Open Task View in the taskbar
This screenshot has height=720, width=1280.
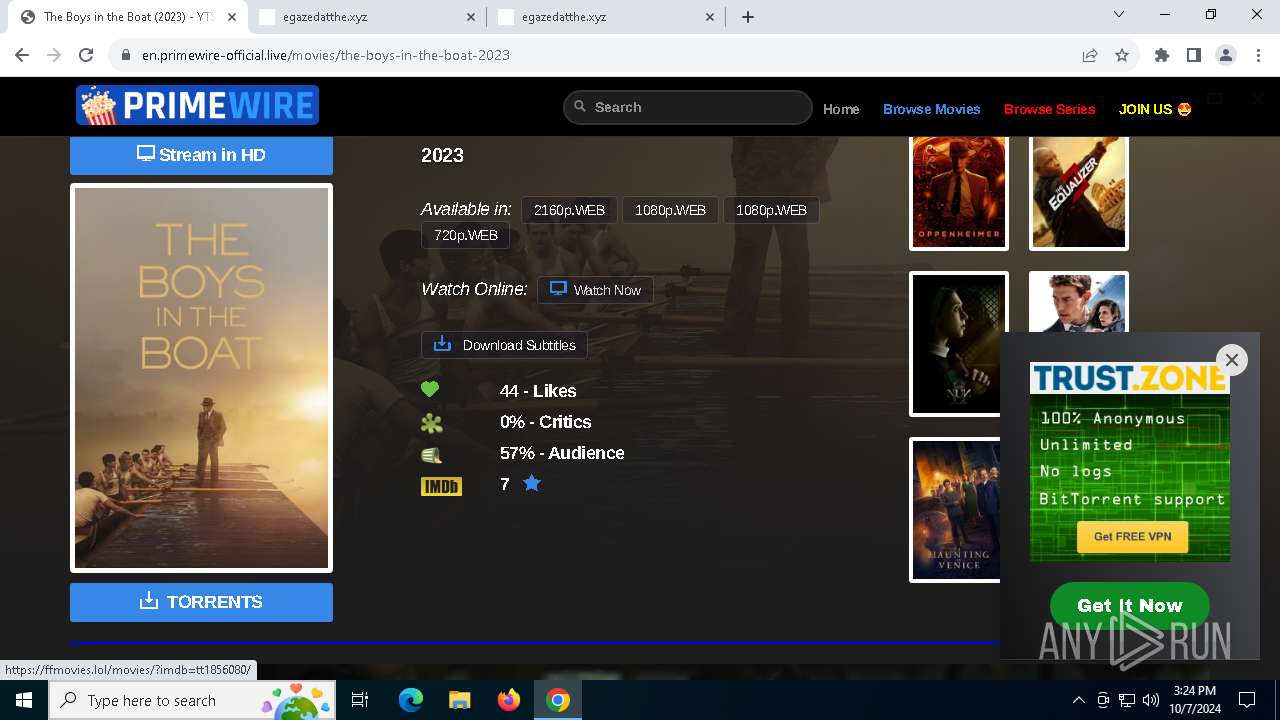click(361, 700)
